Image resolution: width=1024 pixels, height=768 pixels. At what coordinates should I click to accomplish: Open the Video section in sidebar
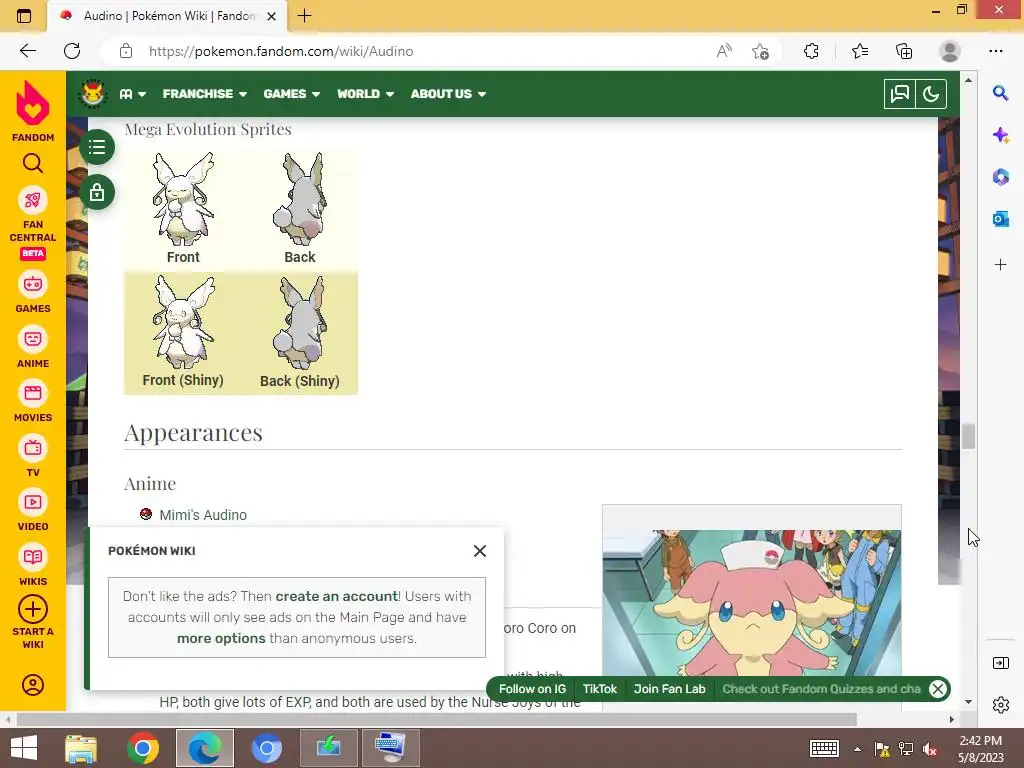[x=33, y=510]
